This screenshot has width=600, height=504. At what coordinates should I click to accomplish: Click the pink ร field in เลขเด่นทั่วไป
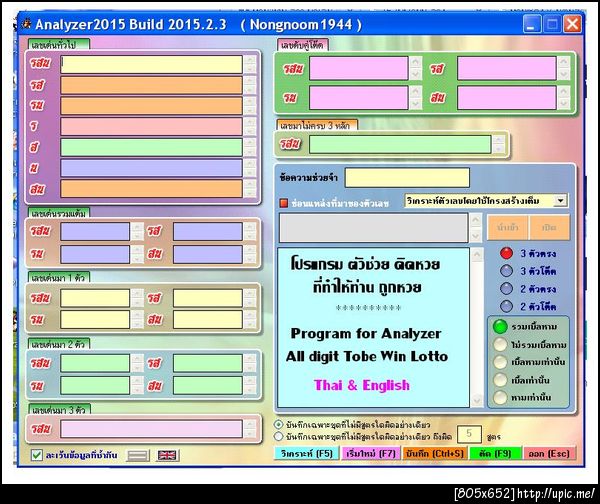coord(152,126)
